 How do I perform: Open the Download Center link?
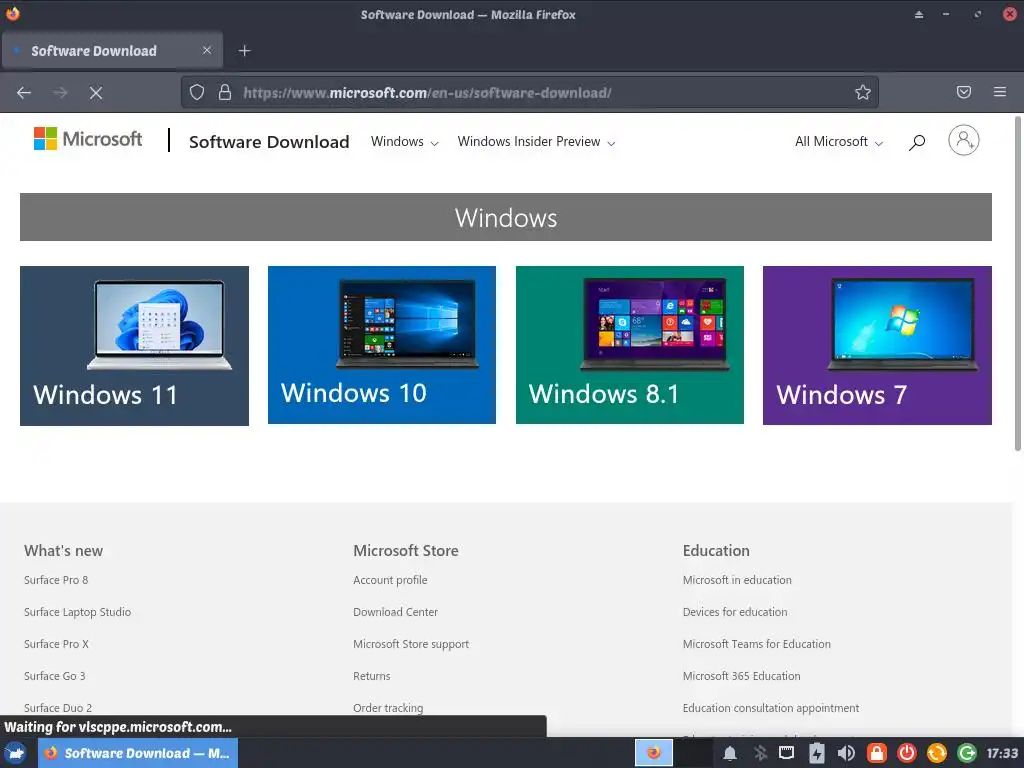coord(396,612)
